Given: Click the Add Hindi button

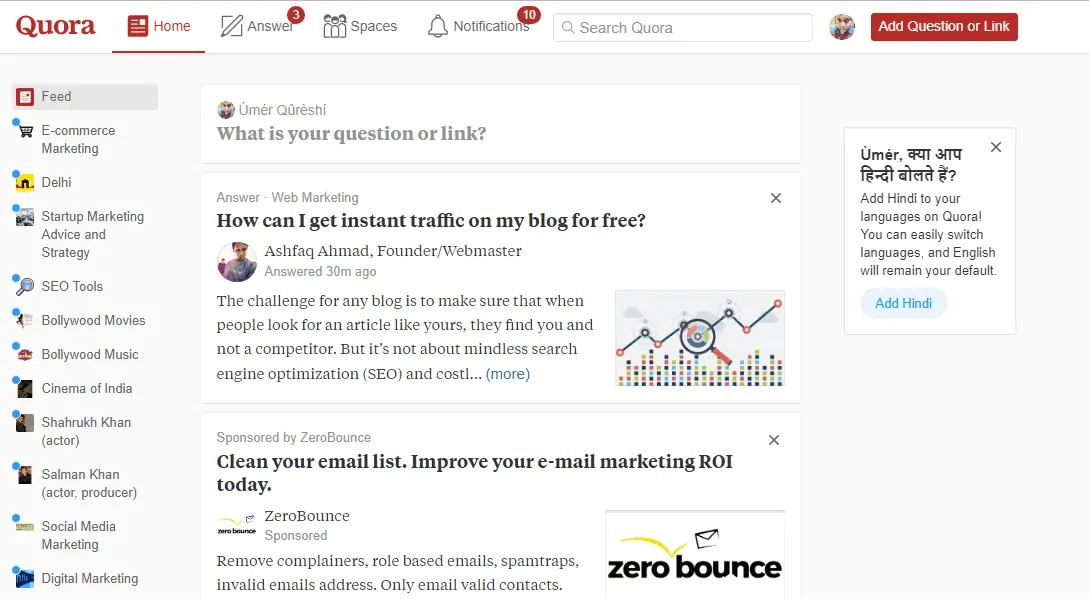Looking at the screenshot, I should point(903,302).
